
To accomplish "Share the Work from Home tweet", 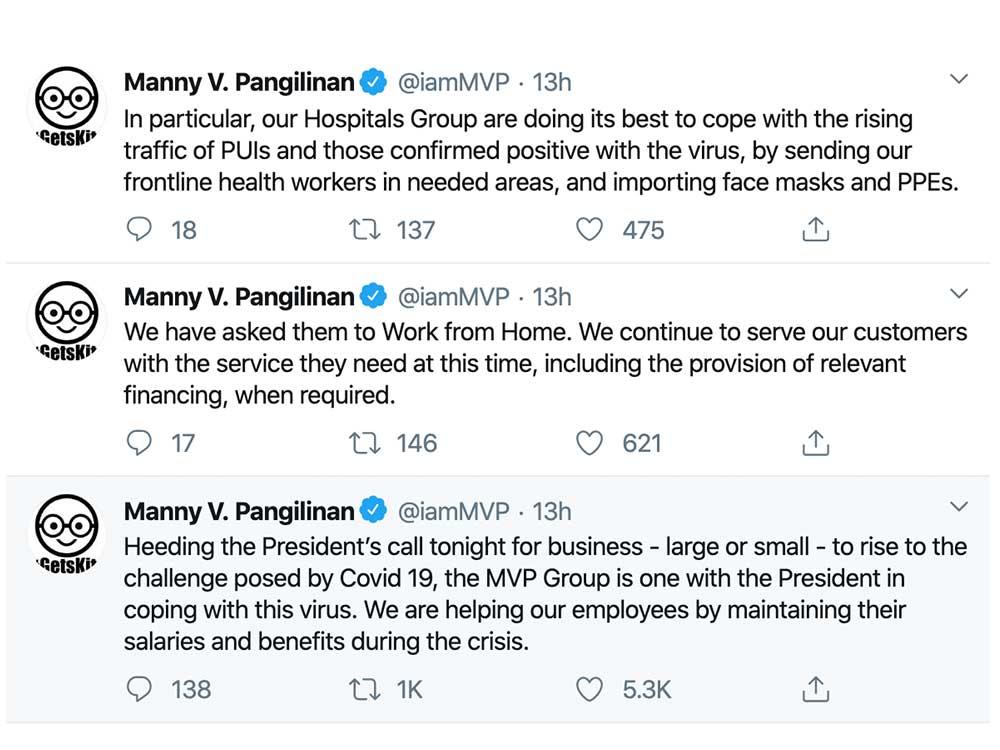I will [816, 442].
